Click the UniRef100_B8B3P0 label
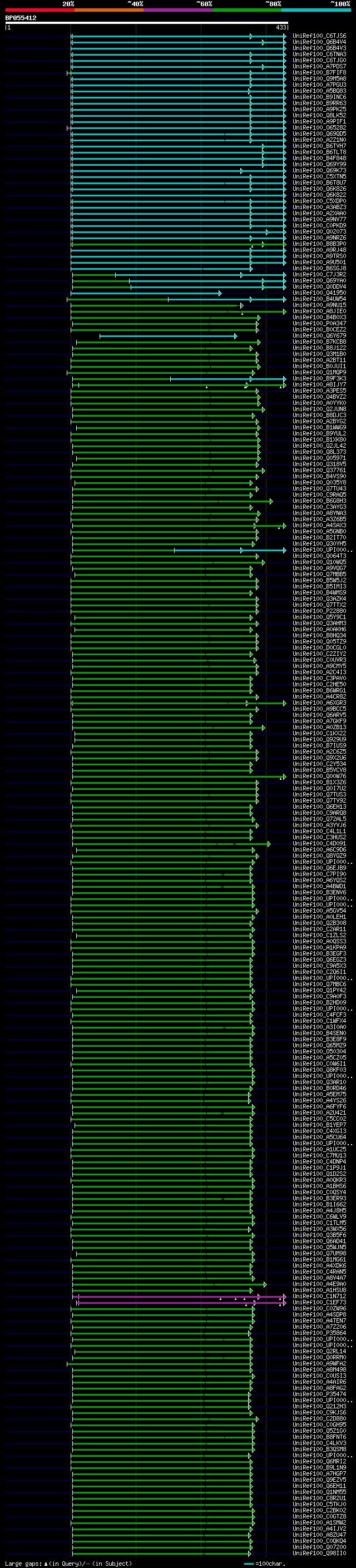Image resolution: width=356 pixels, height=1568 pixels. point(319,244)
